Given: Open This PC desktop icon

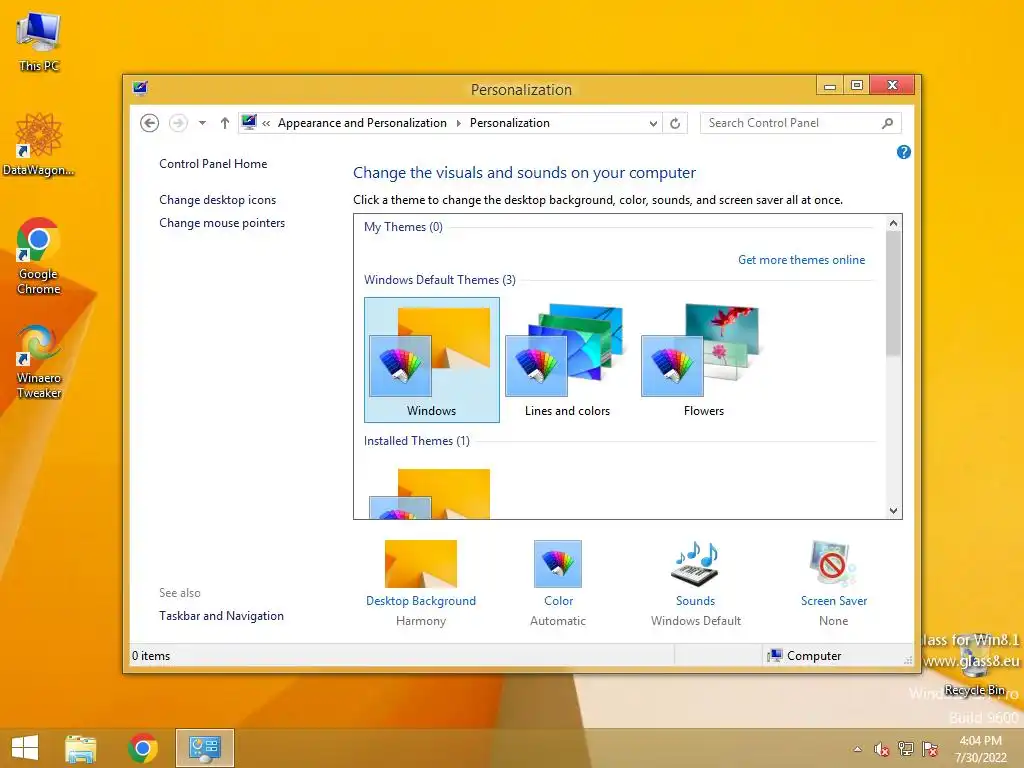Looking at the screenshot, I should tap(39, 42).
